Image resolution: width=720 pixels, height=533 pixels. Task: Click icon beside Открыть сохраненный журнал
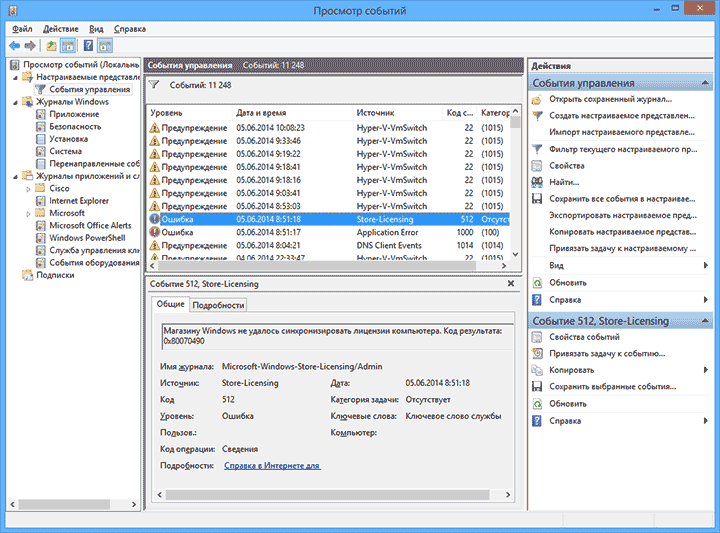pos(537,99)
